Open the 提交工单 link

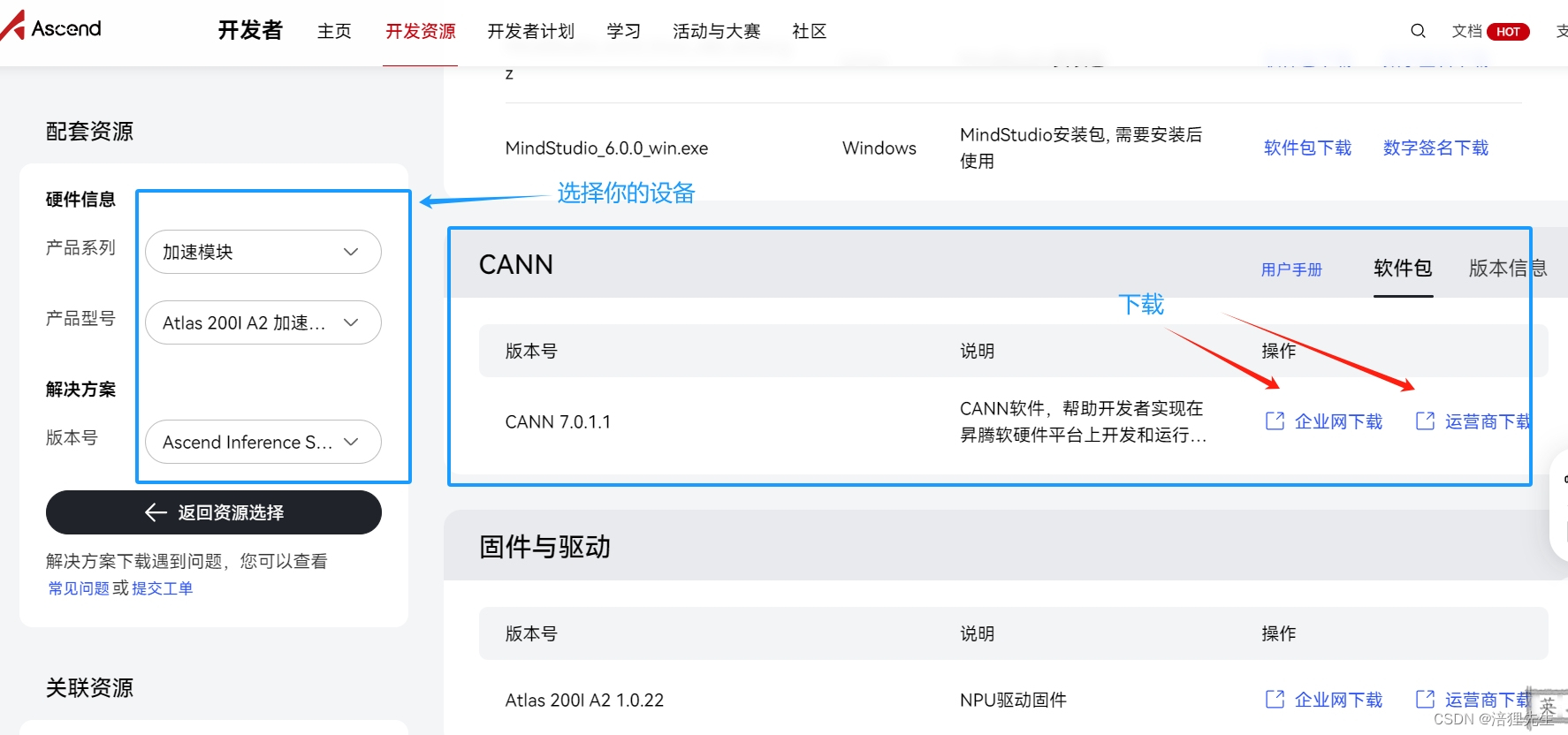(x=163, y=588)
